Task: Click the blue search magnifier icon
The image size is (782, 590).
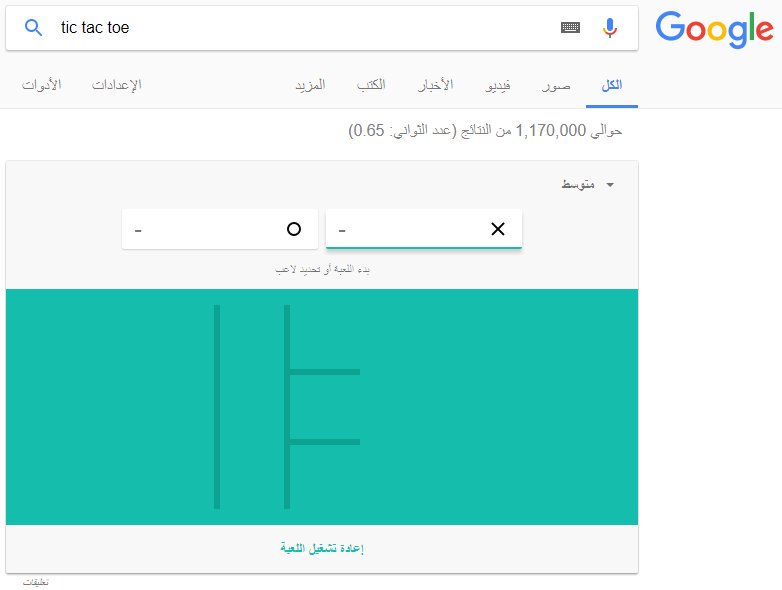Action: pyautogui.click(x=33, y=28)
